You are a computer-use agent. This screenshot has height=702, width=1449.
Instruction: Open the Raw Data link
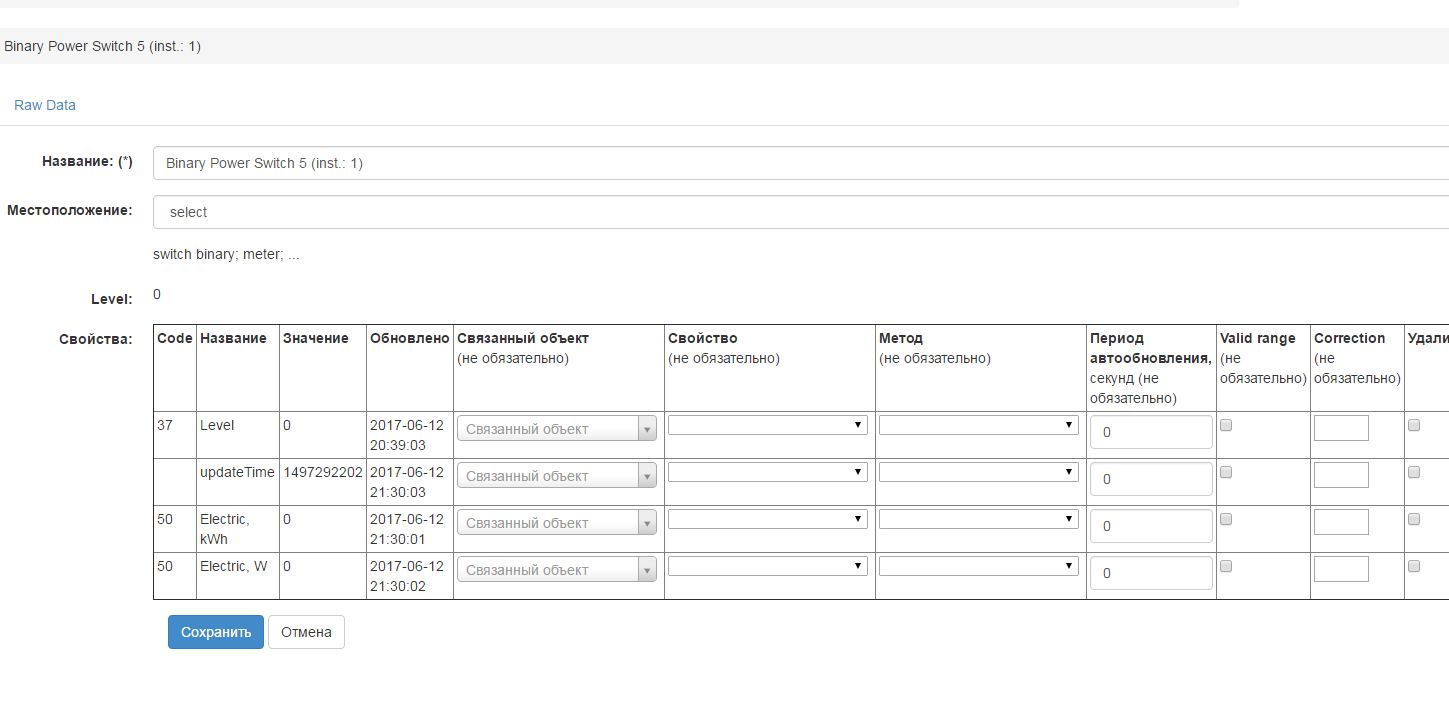45,105
